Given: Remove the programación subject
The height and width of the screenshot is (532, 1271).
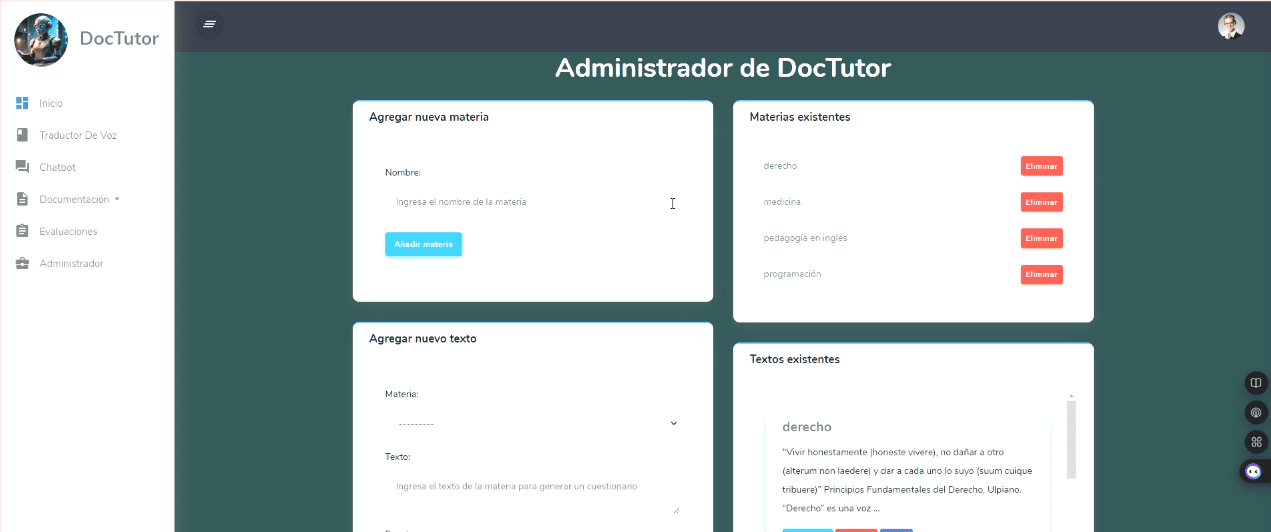Looking at the screenshot, I should [1041, 274].
